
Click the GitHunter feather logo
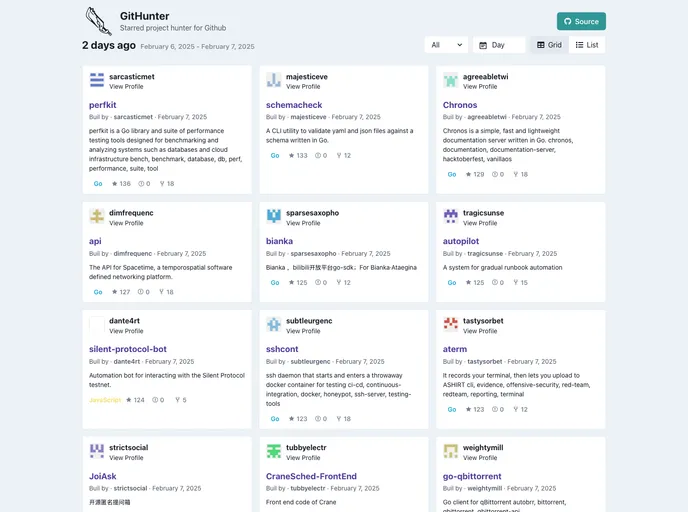(98, 21)
